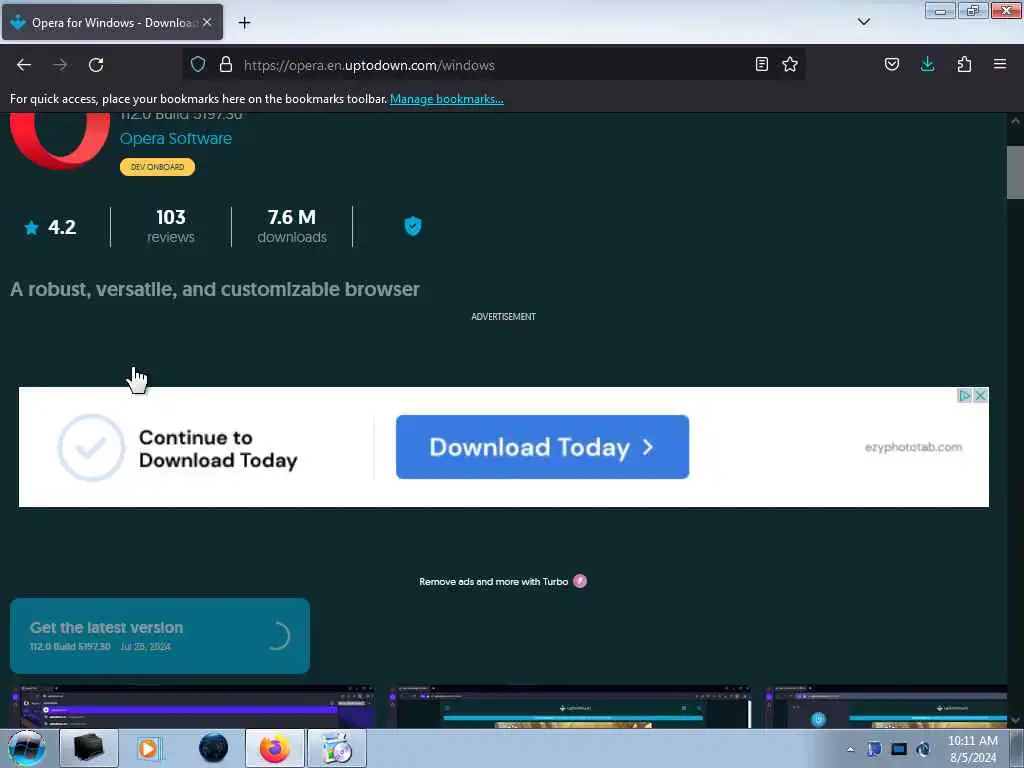Viewport: 1024px width, 768px height.
Task: Switch to Firefox in the taskbar
Action: coord(275,748)
